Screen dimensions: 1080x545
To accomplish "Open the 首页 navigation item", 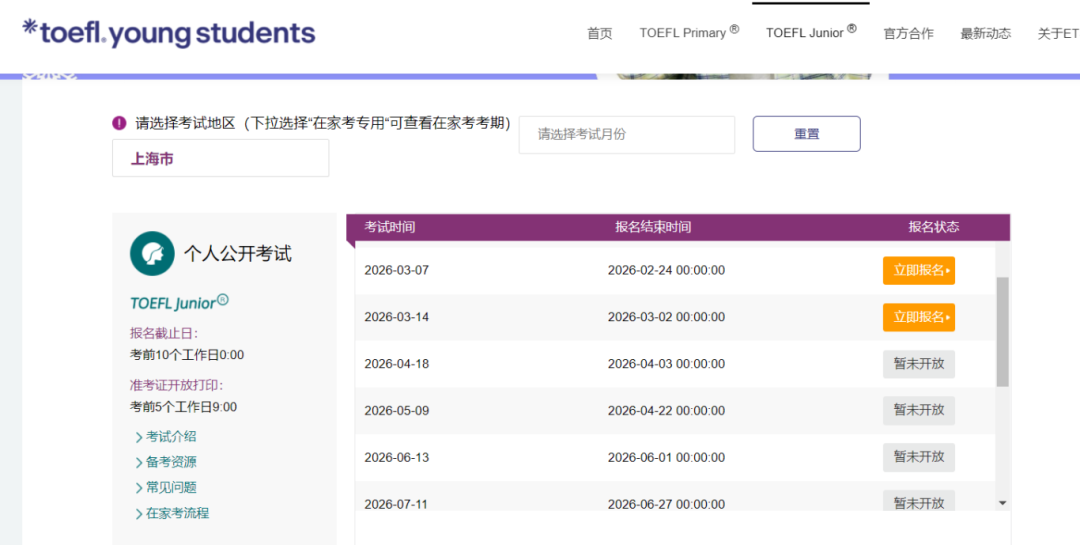I will [x=599, y=33].
